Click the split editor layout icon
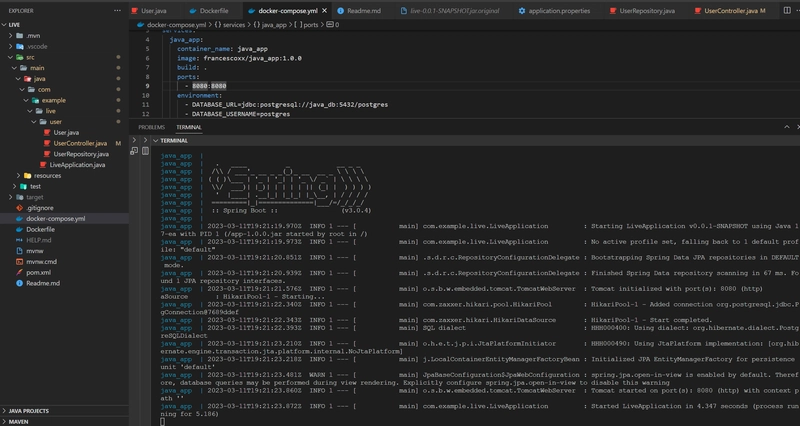800x426 pixels. [x=787, y=10]
